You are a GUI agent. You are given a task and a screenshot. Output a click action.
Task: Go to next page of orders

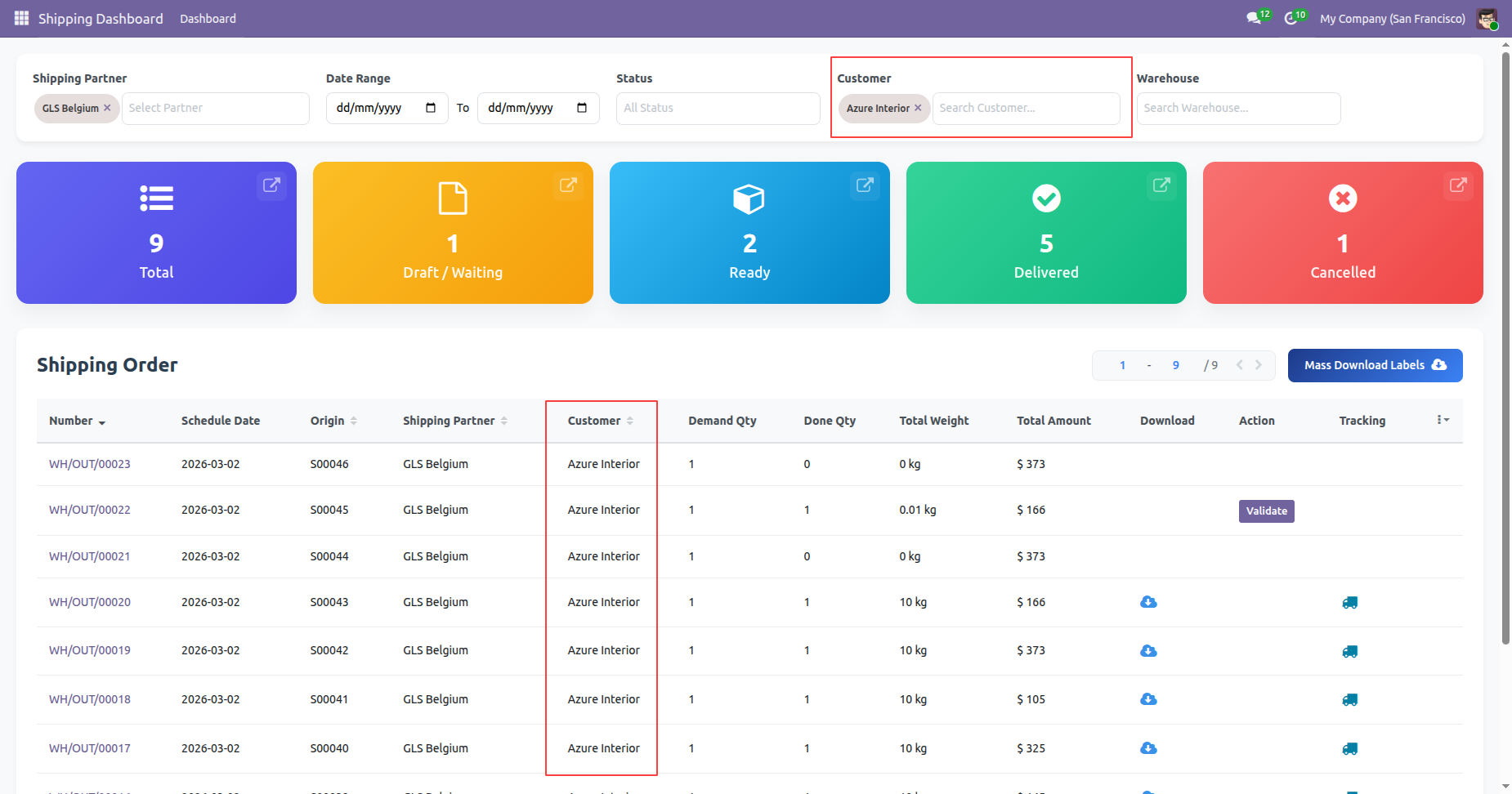(1259, 365)
